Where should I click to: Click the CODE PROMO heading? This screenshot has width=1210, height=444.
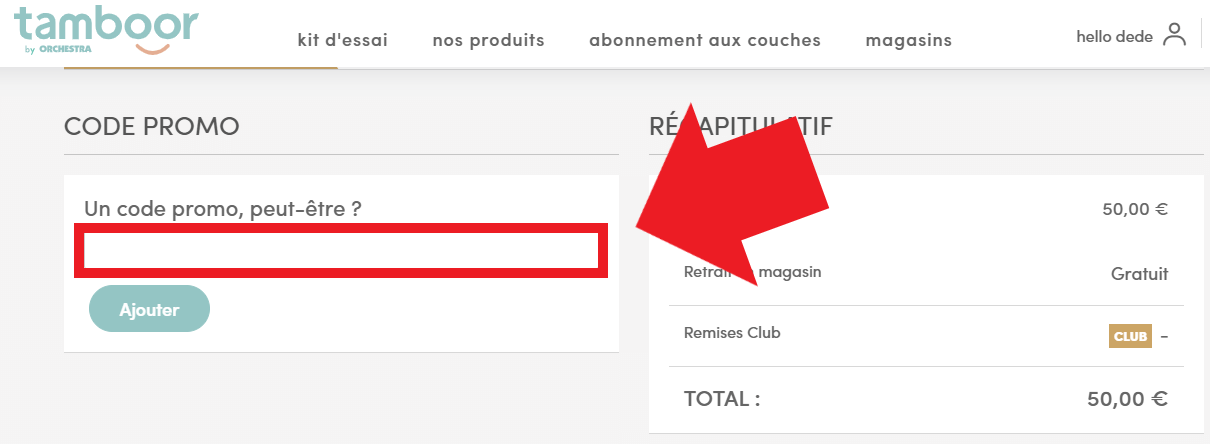[x=152, y=126]
